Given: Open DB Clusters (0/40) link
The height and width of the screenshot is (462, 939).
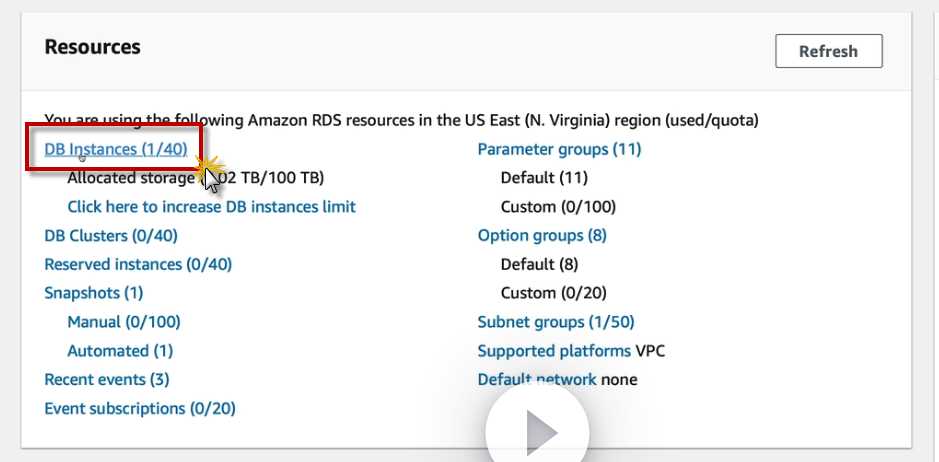Looking at the screenshot, I should pyautogui.click(x=110, y=236).
